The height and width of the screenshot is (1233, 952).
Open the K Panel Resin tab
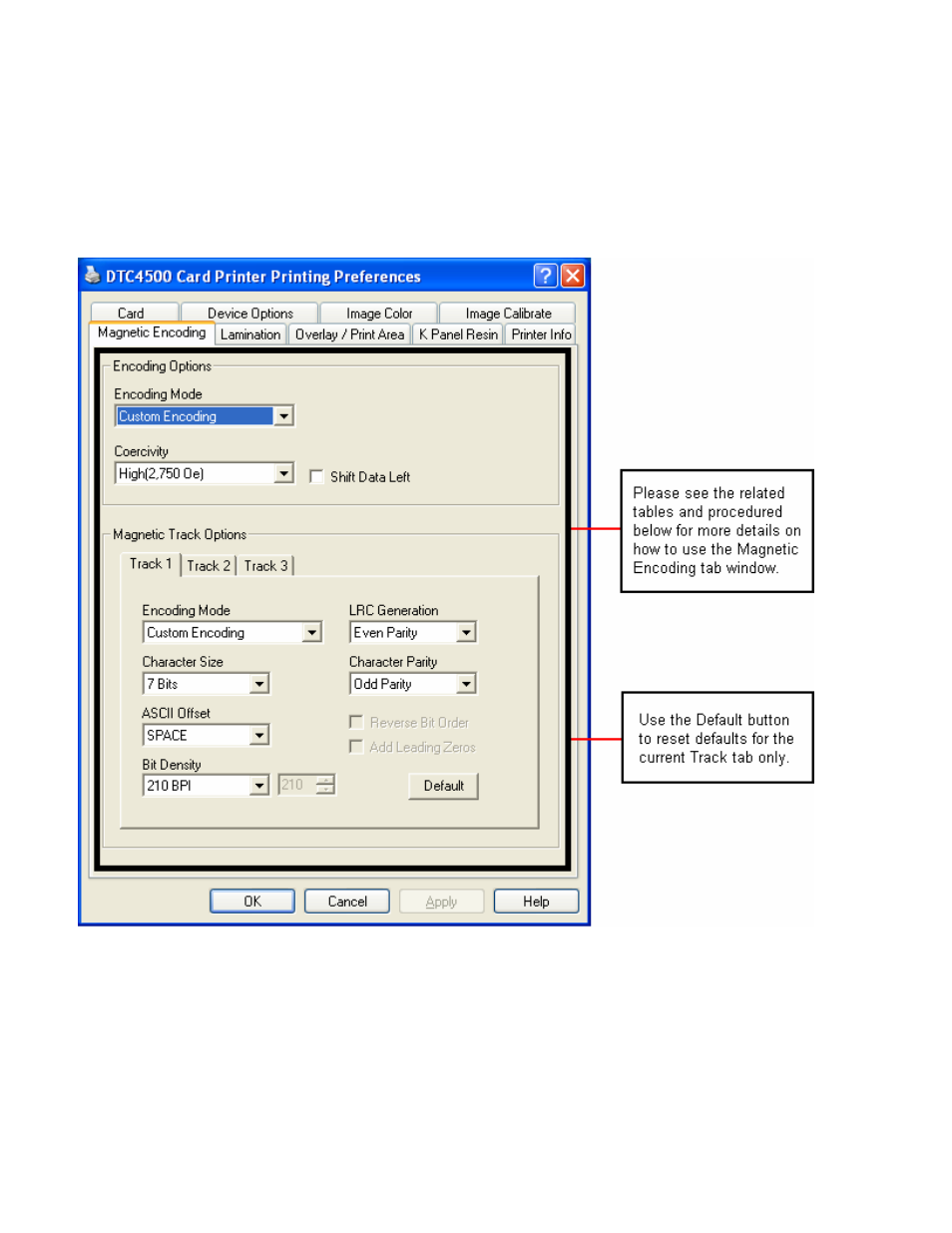click(x=458, y=334)
